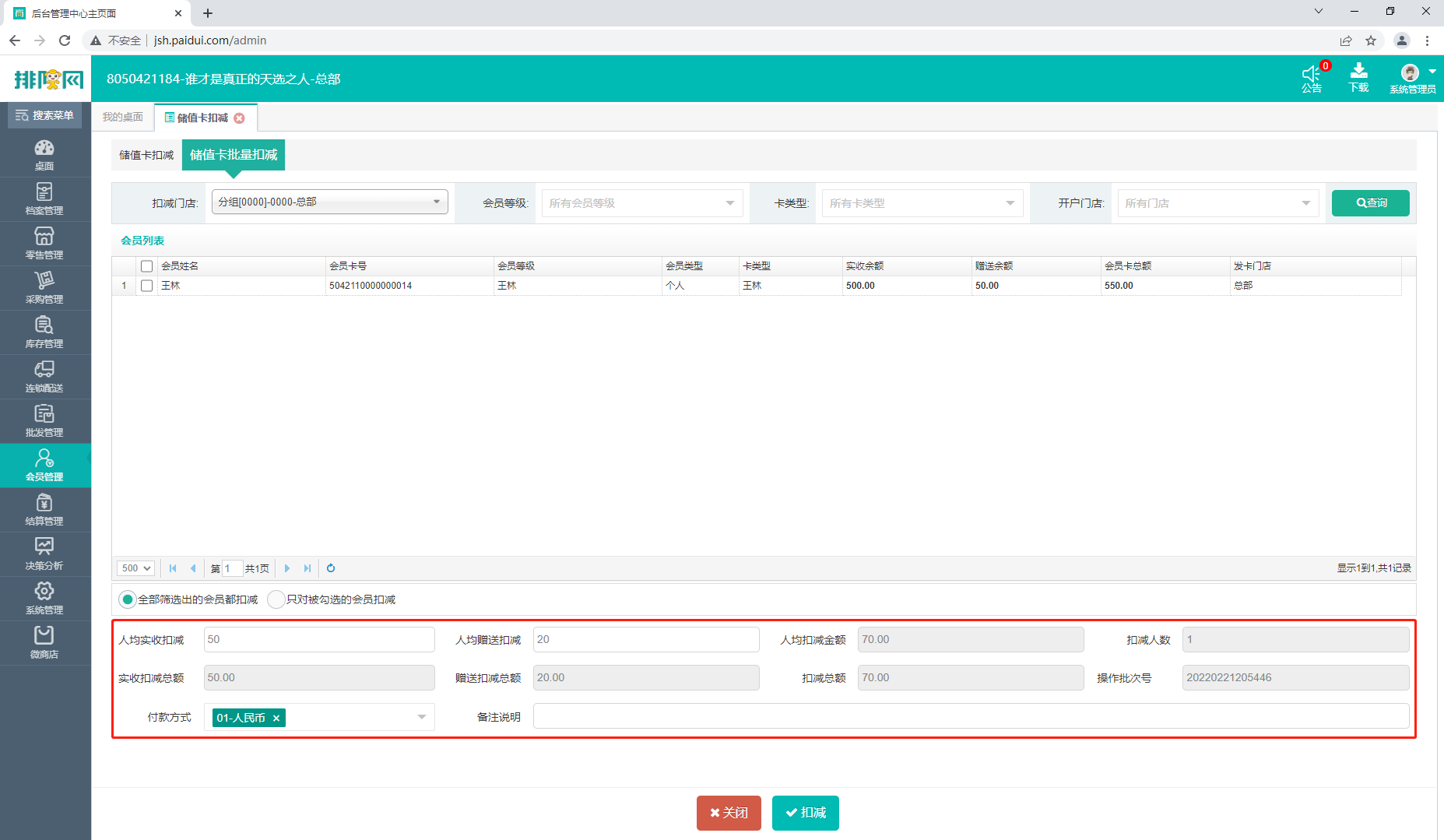Click the 备注说明 input field
Viewport: 1444px width, 840px height.
click(971, 716)
